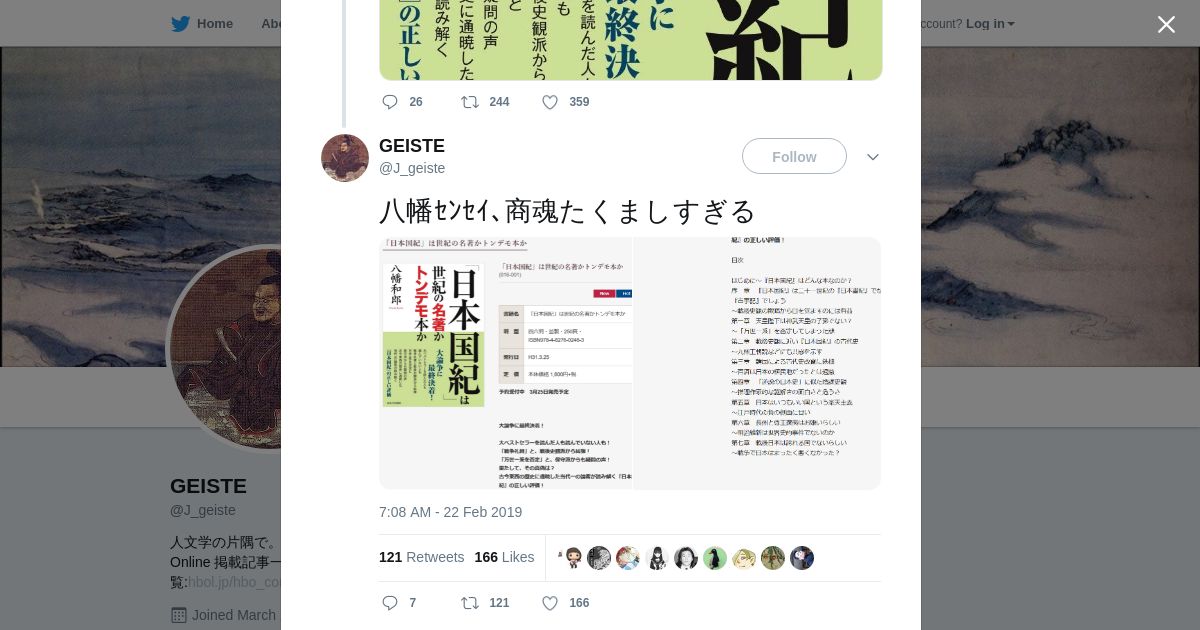
Task: Open GEISTE's profile avatar in tweet
Action: (x=345, y=158)
